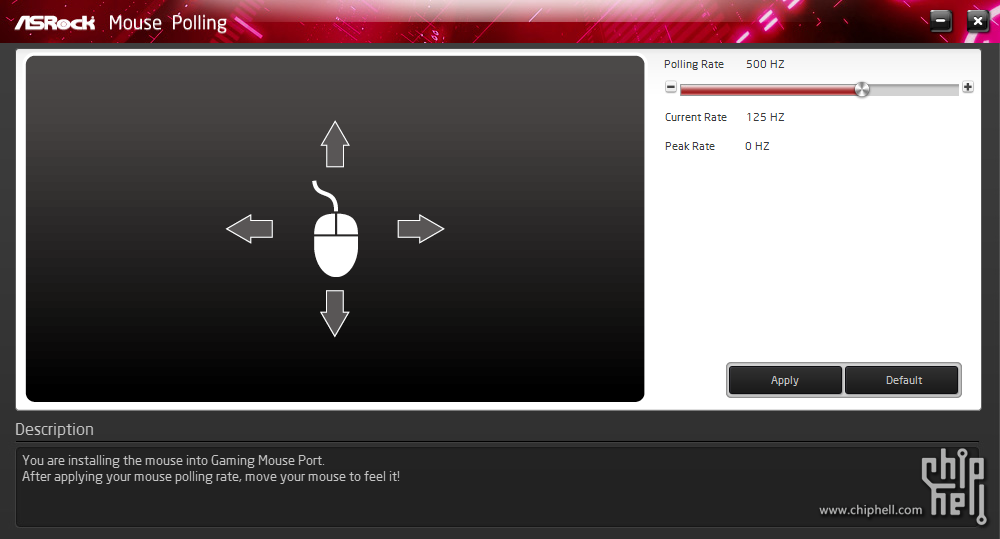
Task: Increase polling rate with the plus icon
Action: (x=967, y=87)
